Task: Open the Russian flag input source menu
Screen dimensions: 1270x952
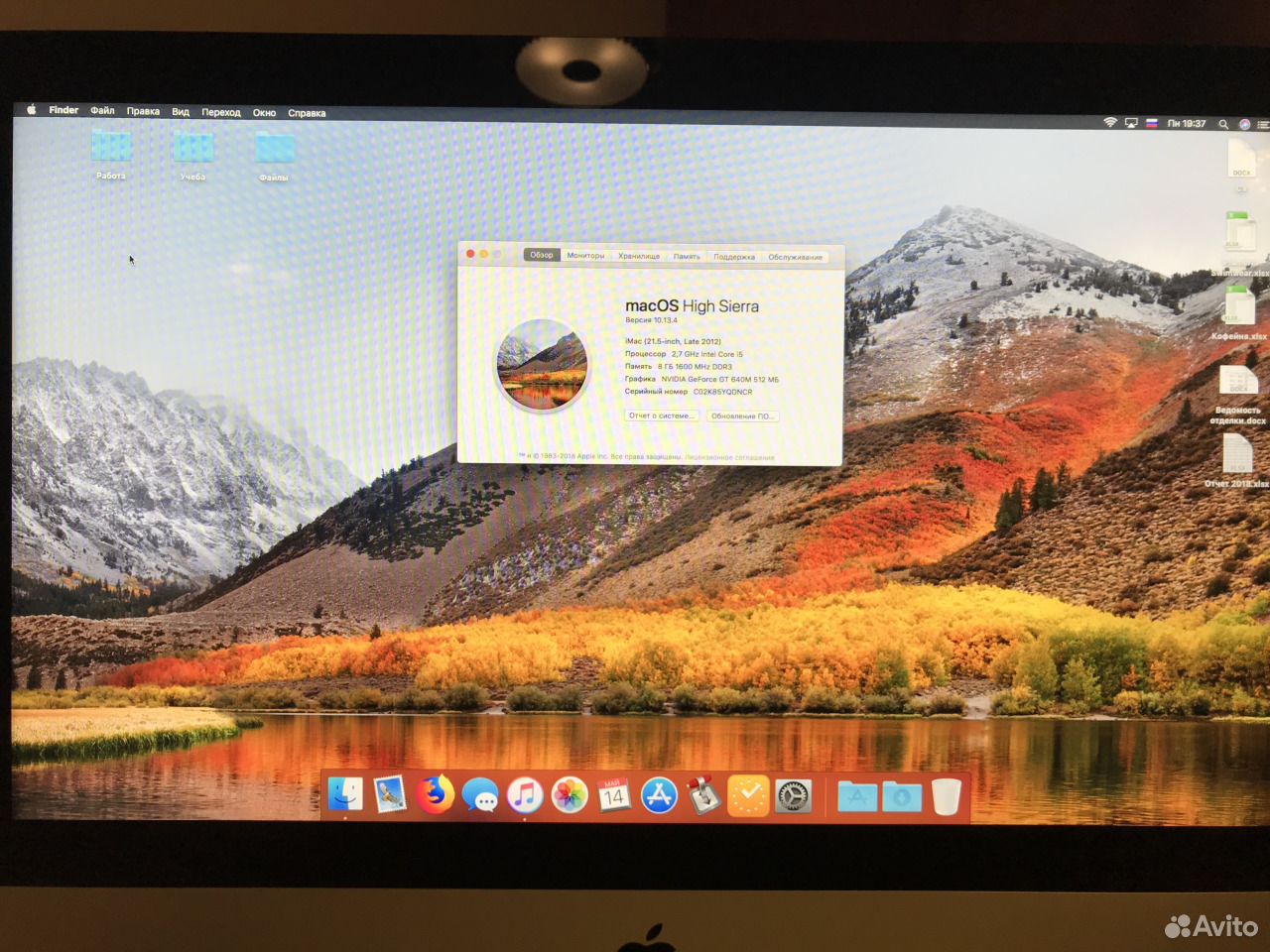Action: pyautogui.click(x=1152, y=123)
